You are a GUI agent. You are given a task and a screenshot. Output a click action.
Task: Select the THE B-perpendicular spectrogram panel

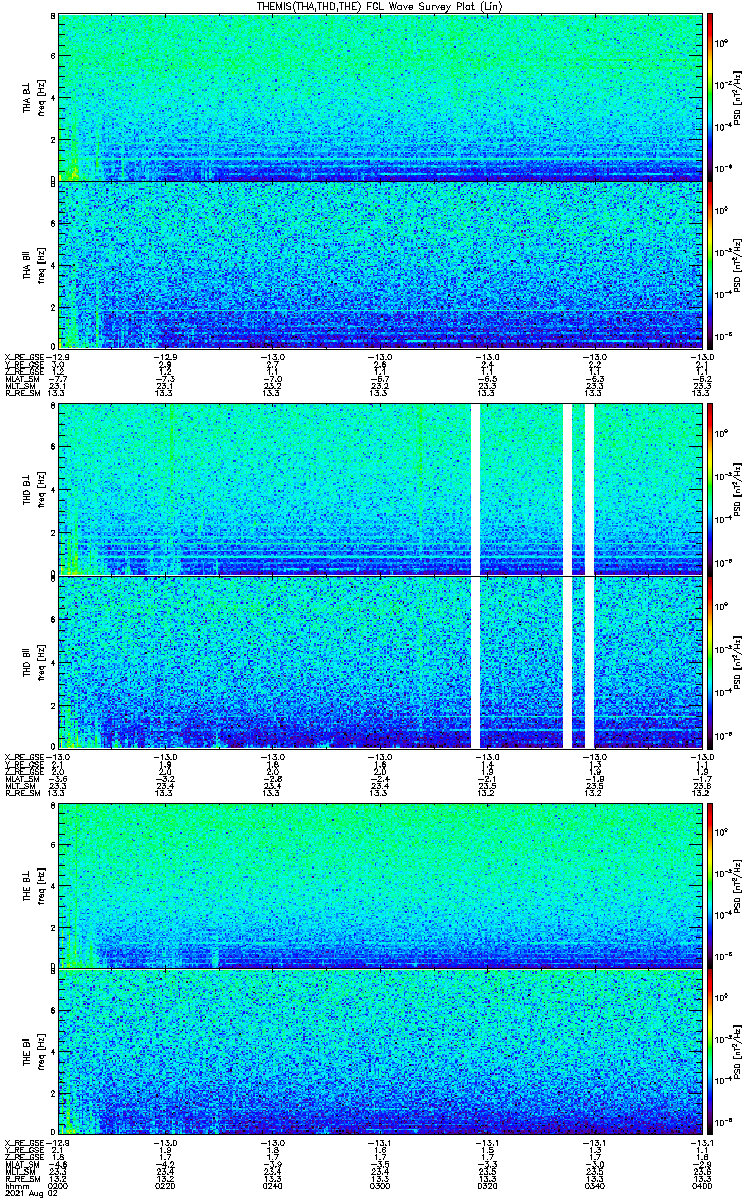click(380, 885)
